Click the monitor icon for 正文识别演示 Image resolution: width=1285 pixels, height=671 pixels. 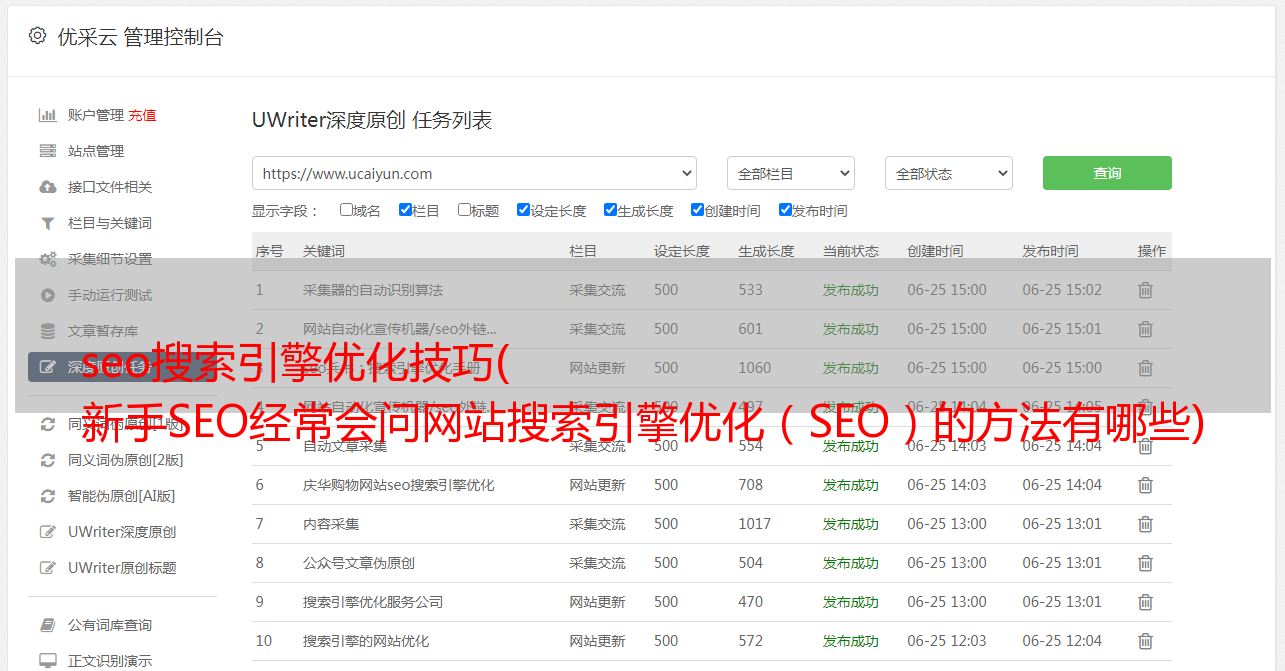47,661
